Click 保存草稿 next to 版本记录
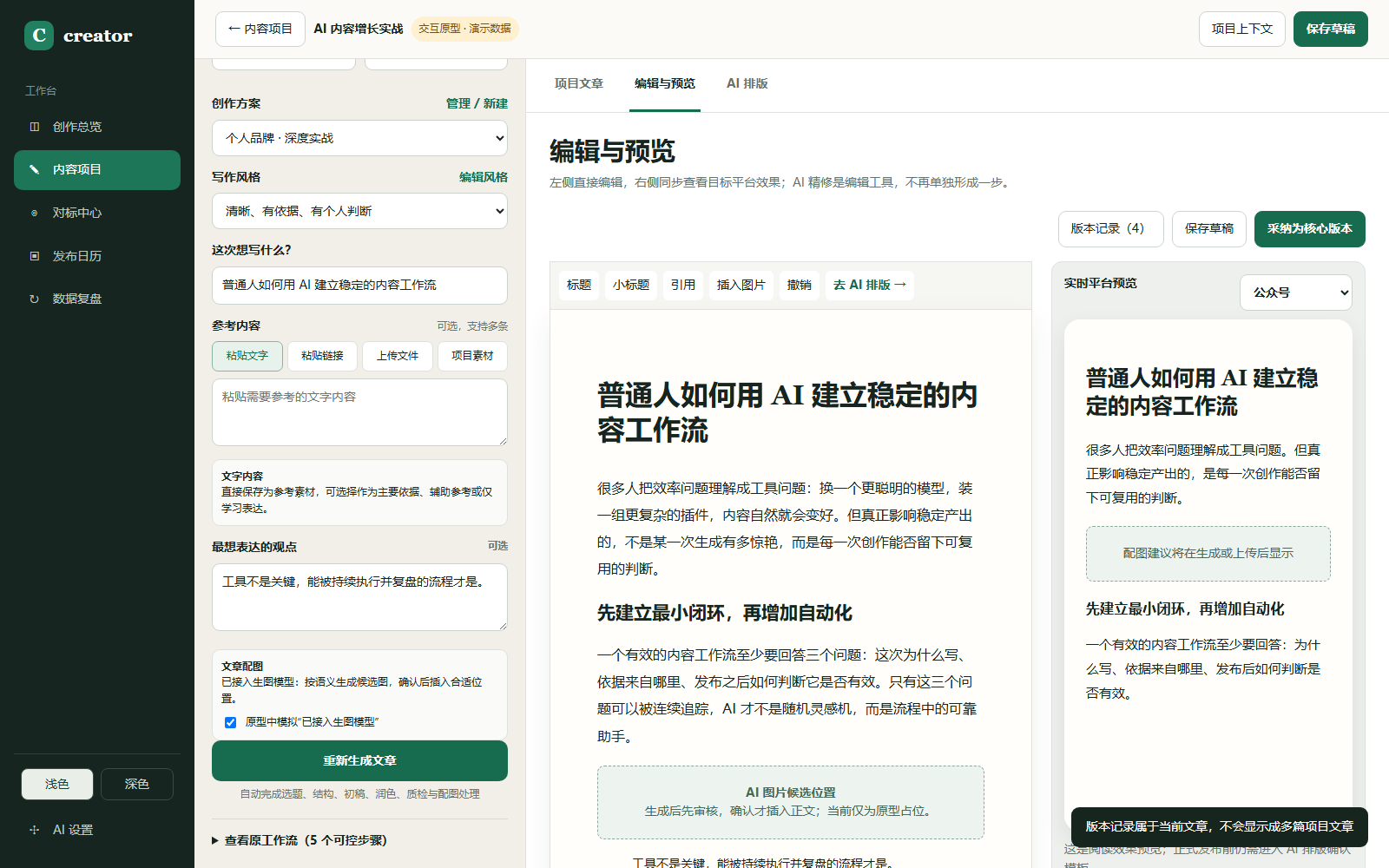Image resolution: width=1389 pixels, height=868 pixels. [x=1209, y=229]
